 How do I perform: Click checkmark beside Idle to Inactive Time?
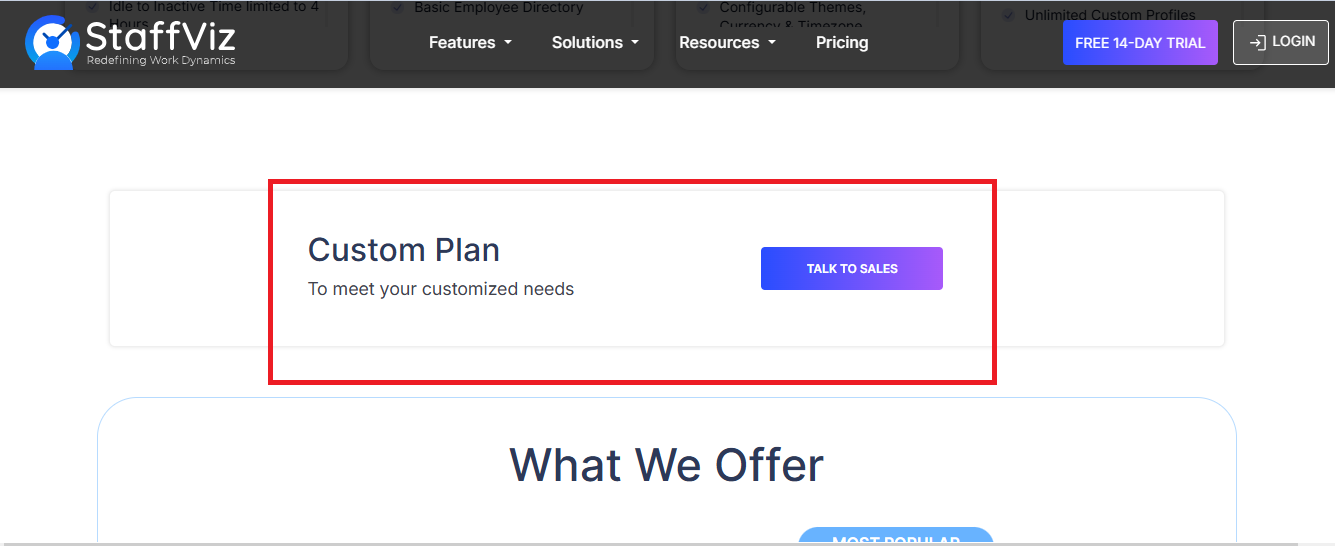[x=92, y=6]
